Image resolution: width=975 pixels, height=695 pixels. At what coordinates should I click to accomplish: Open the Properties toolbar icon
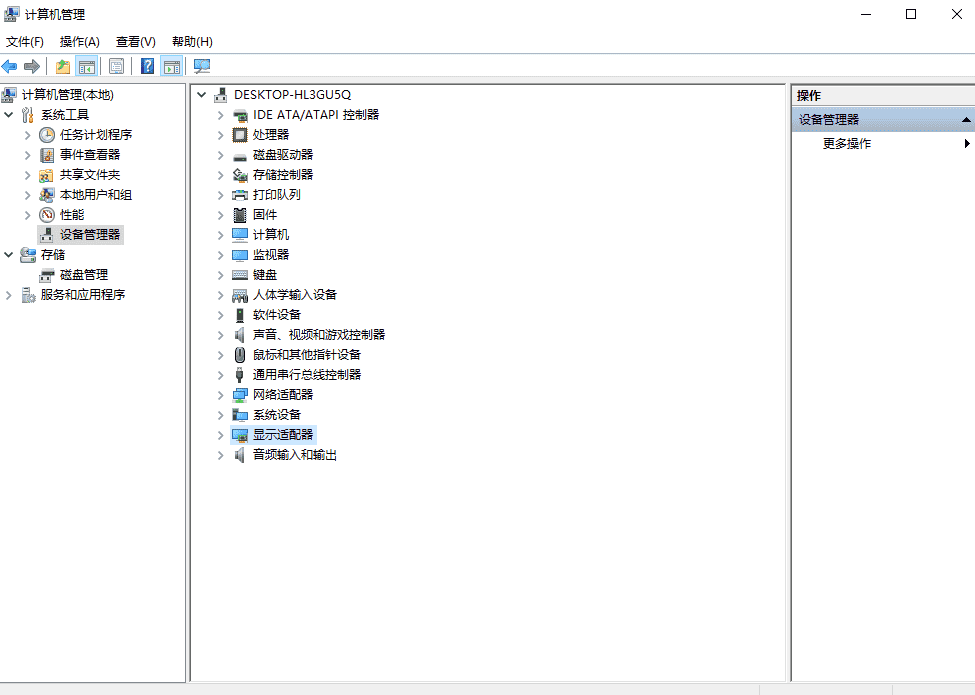(x=116, y=66)
